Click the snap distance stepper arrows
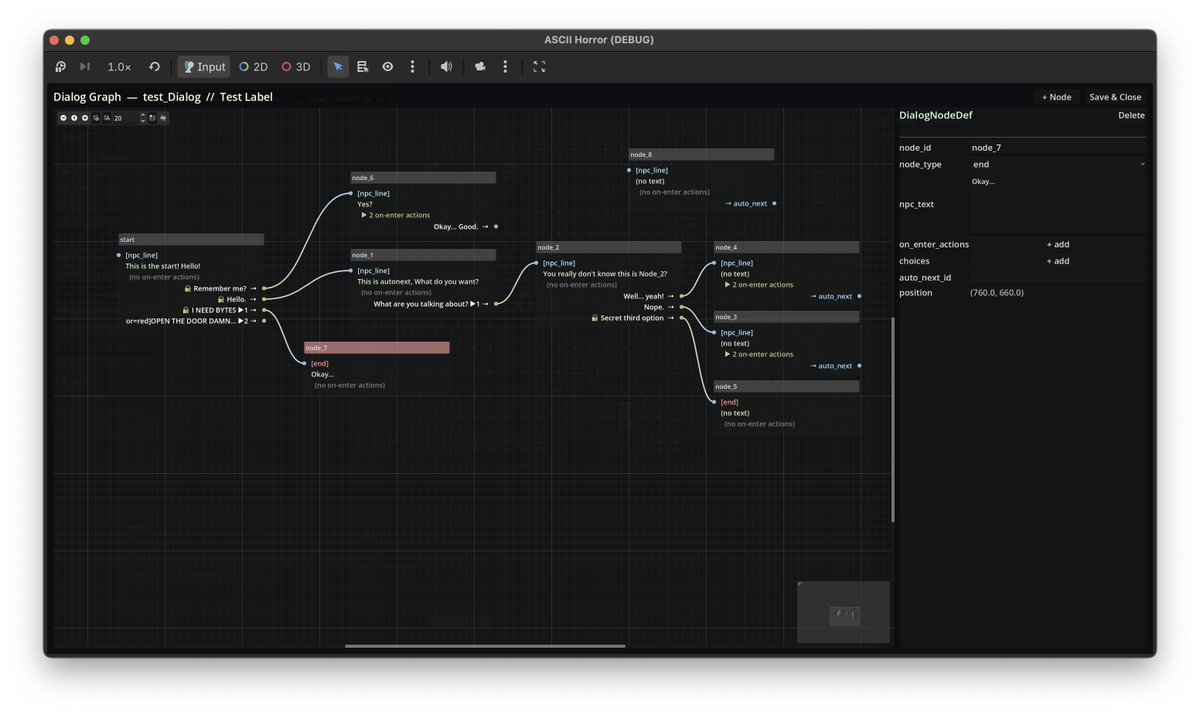The height and width of the screenshot is (715, 1200). point(143,118)
